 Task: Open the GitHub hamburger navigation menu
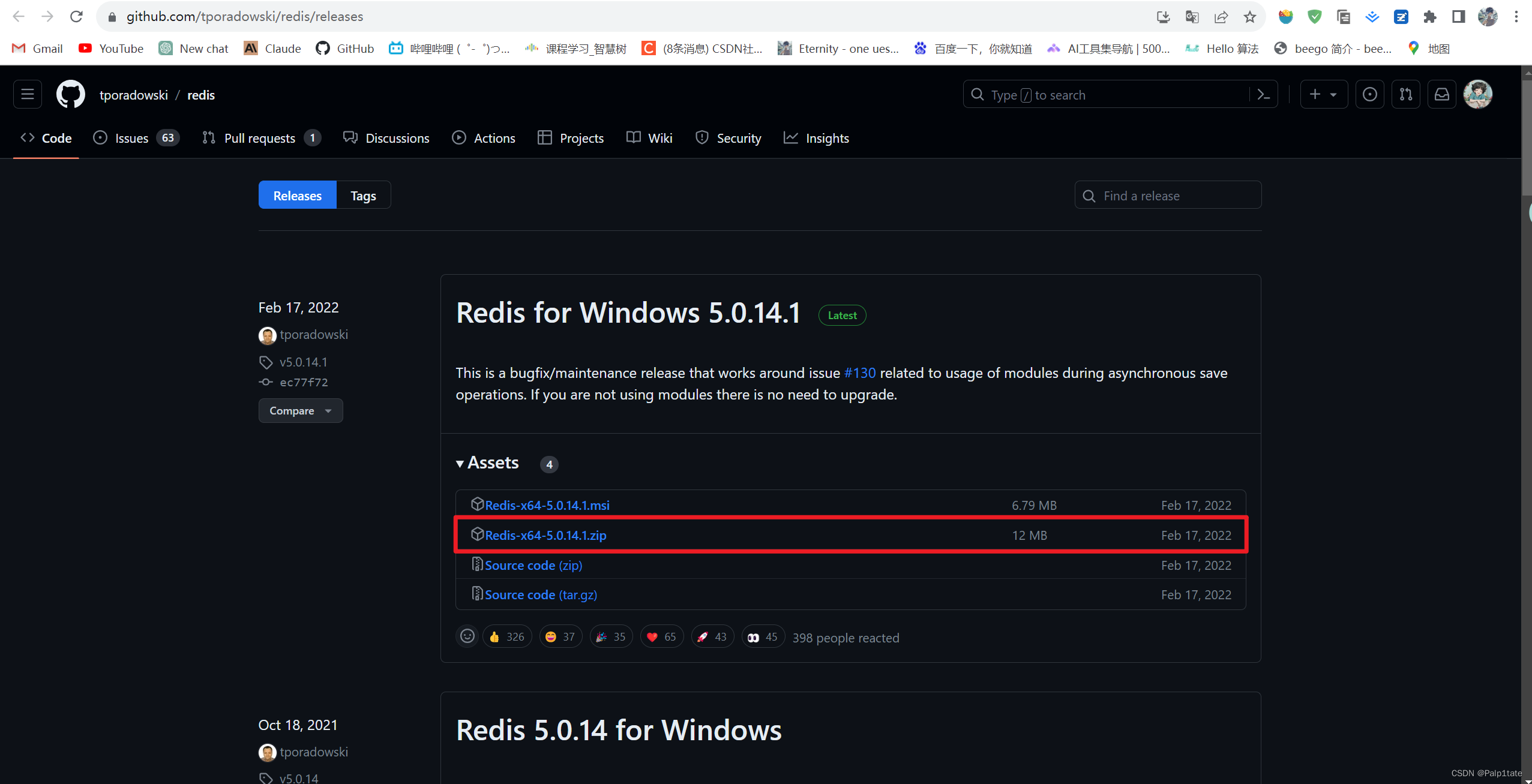pos(28,95)
